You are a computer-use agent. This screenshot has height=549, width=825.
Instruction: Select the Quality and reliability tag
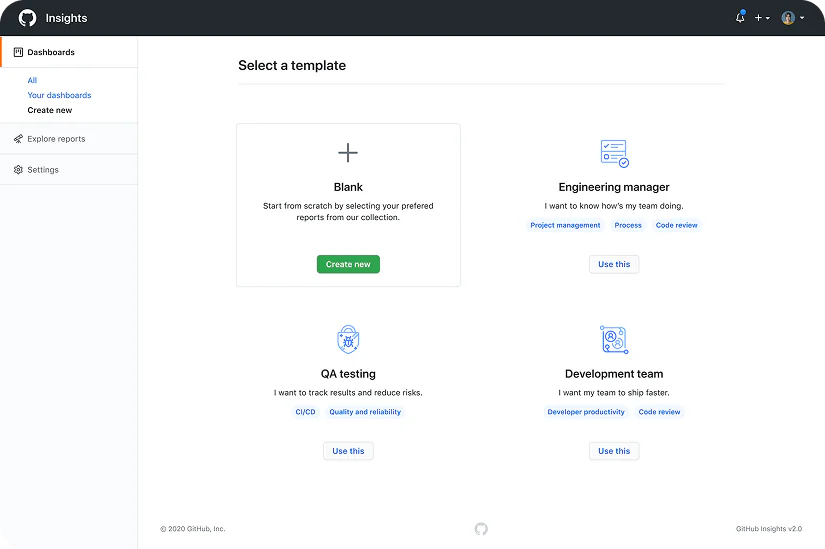tap(365, 412)
